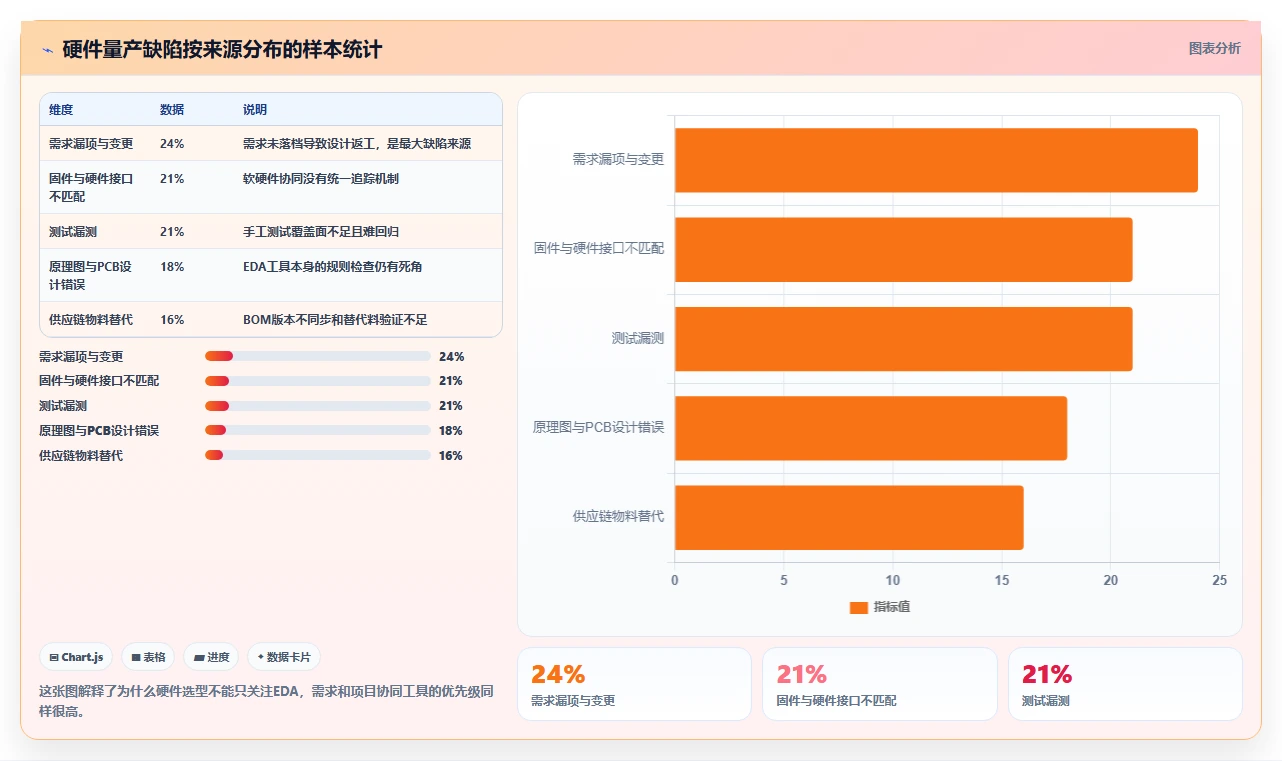Click the 测试漏测 progress bar
Screen dimensions: 1282x761
[318, 406]
